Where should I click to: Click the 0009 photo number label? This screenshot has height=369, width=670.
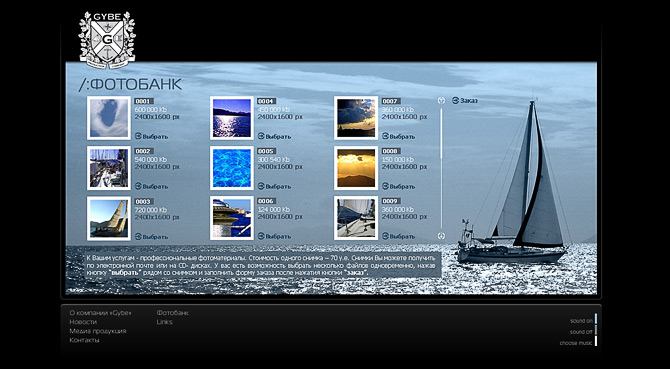391,201
